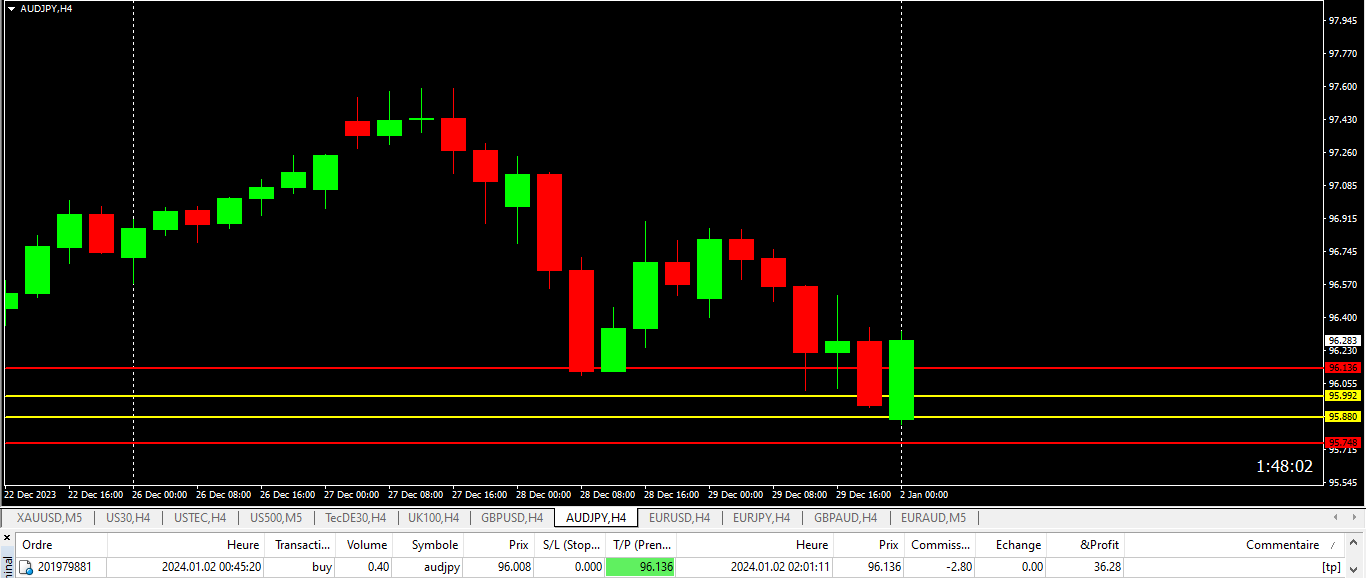The height and width of the screenshot is (578, 1366).
Task: Click the AUDJPY,H4 chart title arrow
Action: [x=11, y=8]
